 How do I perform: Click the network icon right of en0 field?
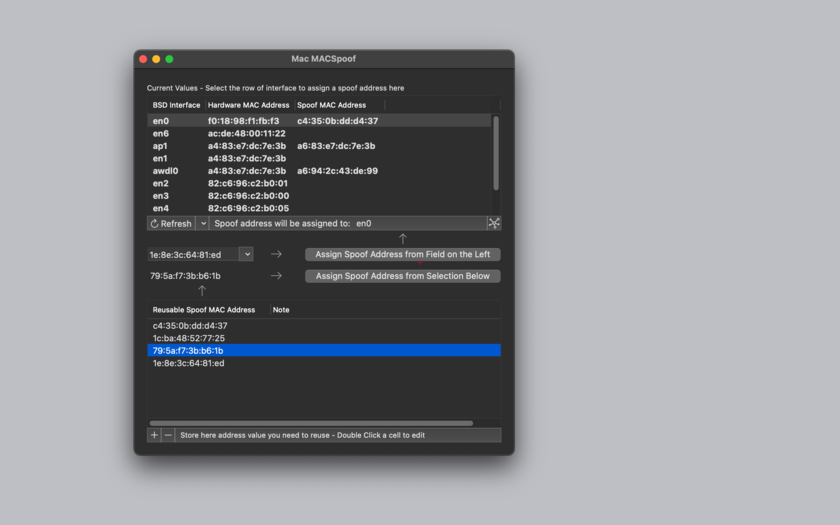pyautogui.click(x=494, y=223)
